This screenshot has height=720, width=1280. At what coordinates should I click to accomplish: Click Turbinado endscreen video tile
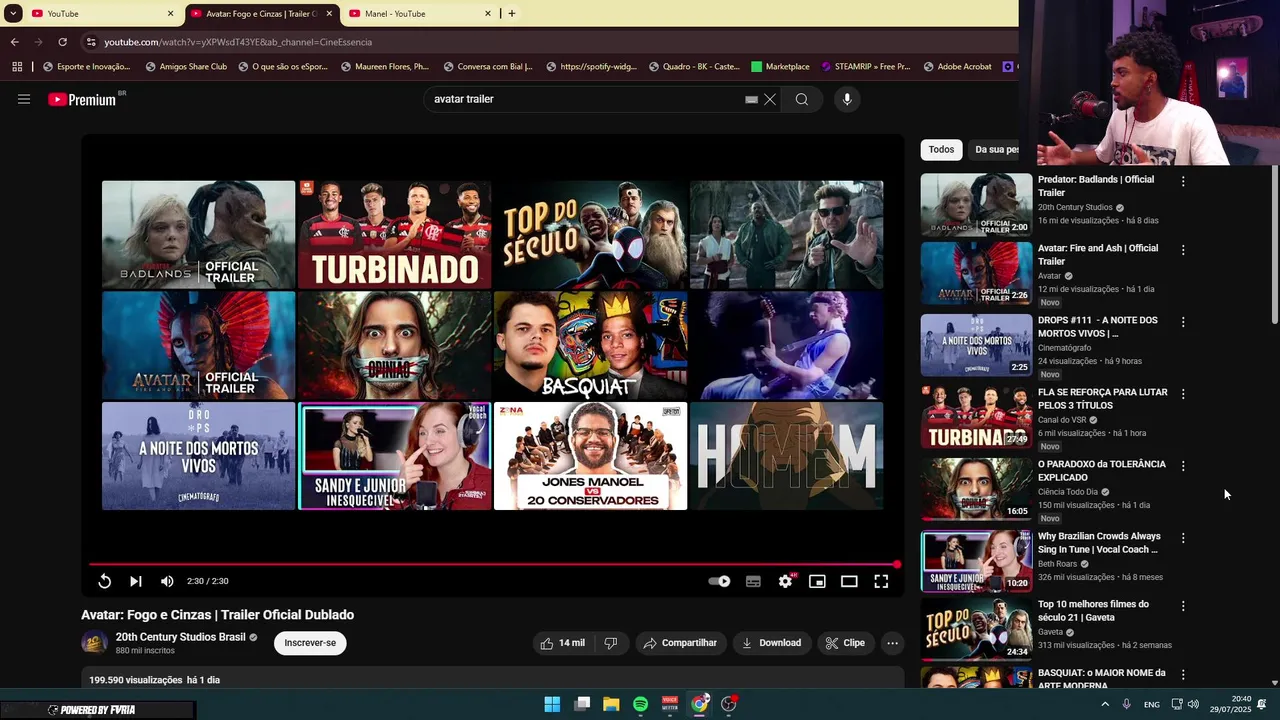point(395,234)
